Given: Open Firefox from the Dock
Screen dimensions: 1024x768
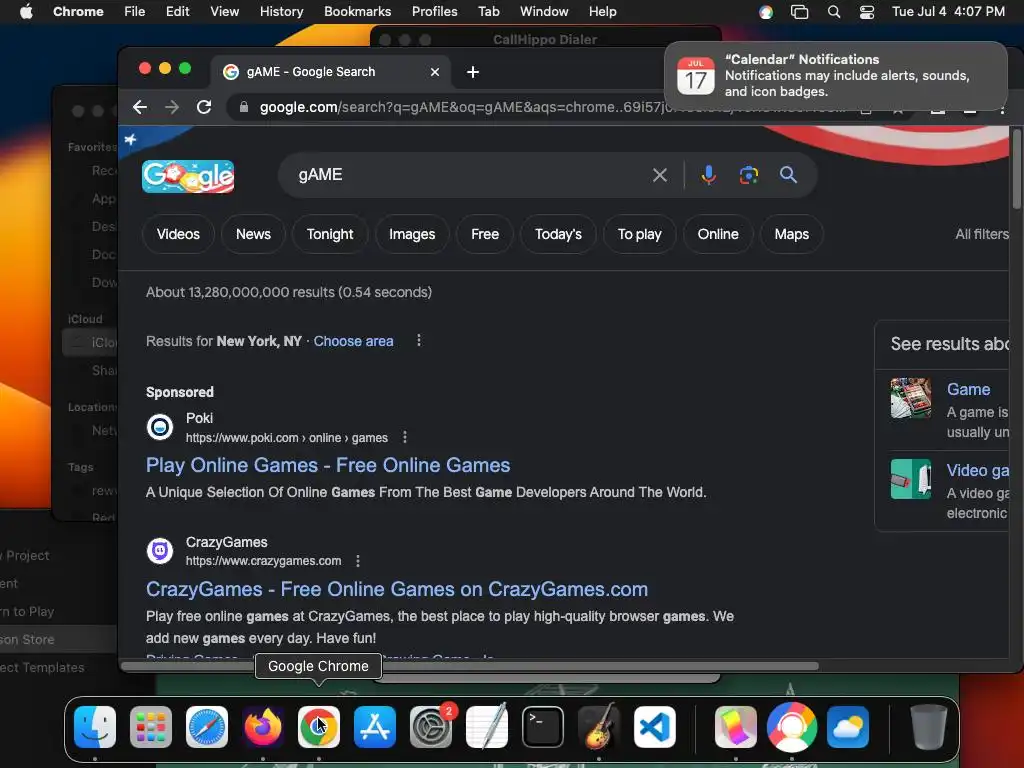Looking at the screenshot, I should tap(263, 727).
